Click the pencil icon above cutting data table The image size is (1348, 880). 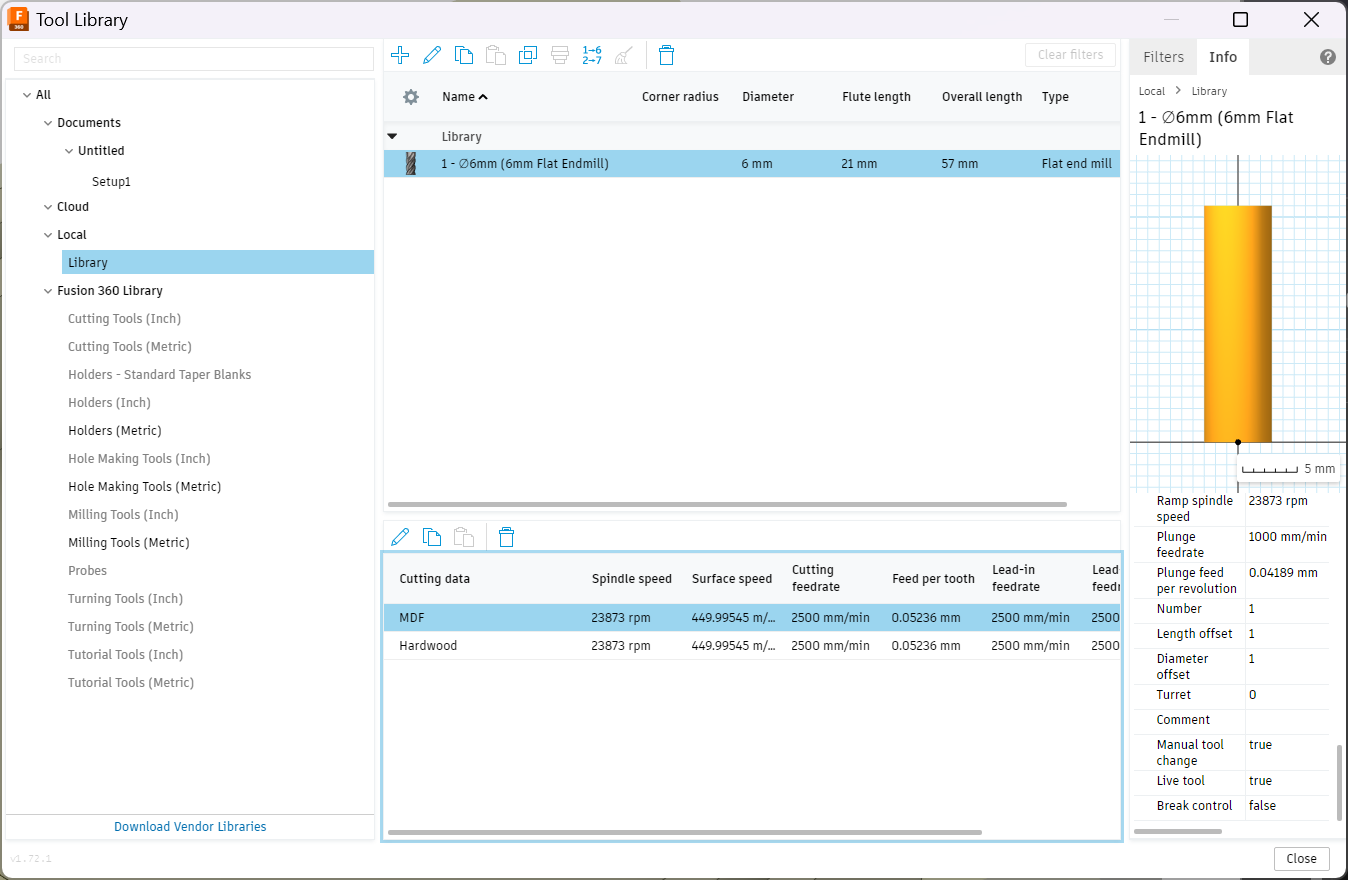click(x=400, y=537)
